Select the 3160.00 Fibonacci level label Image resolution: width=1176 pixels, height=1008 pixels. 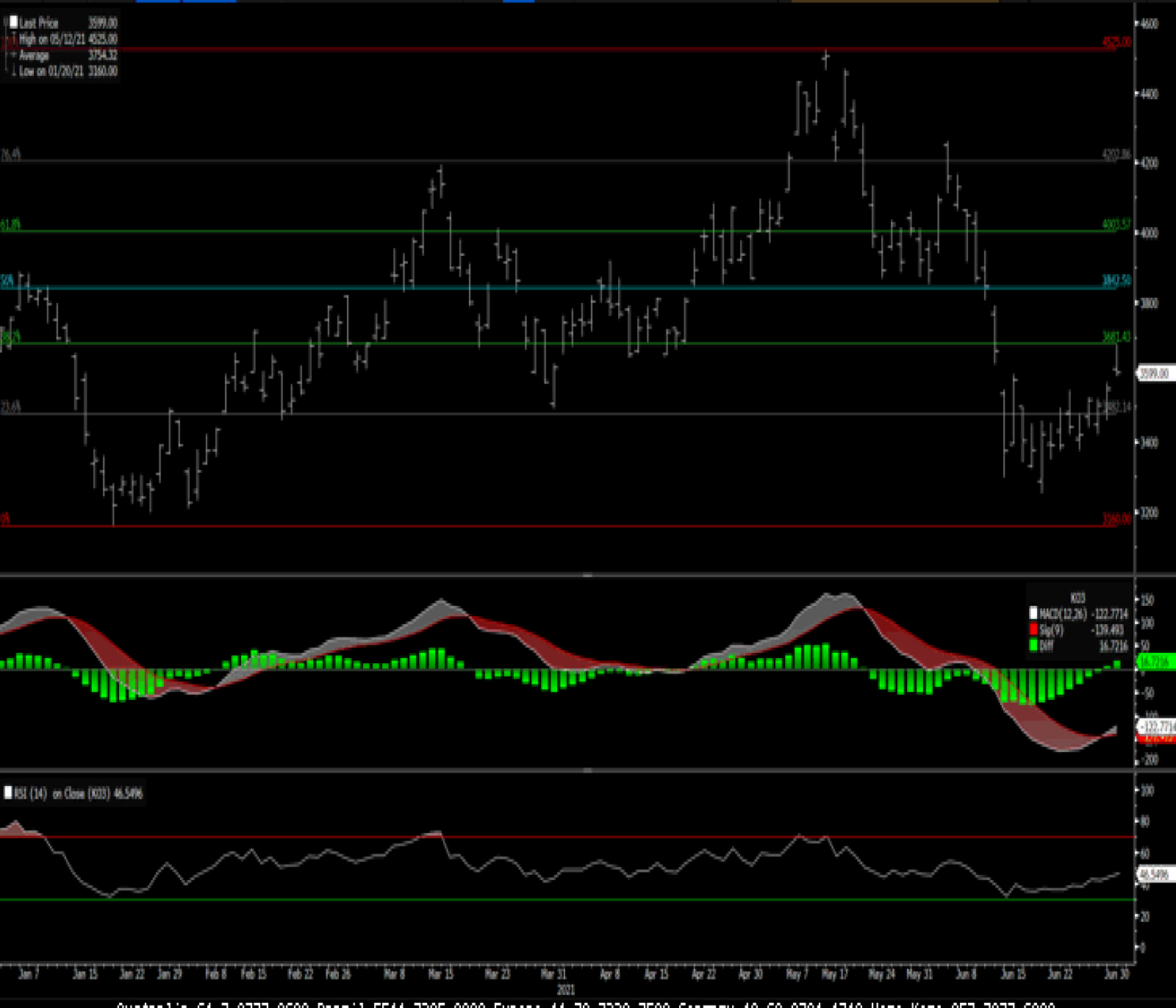[1116, 519]
